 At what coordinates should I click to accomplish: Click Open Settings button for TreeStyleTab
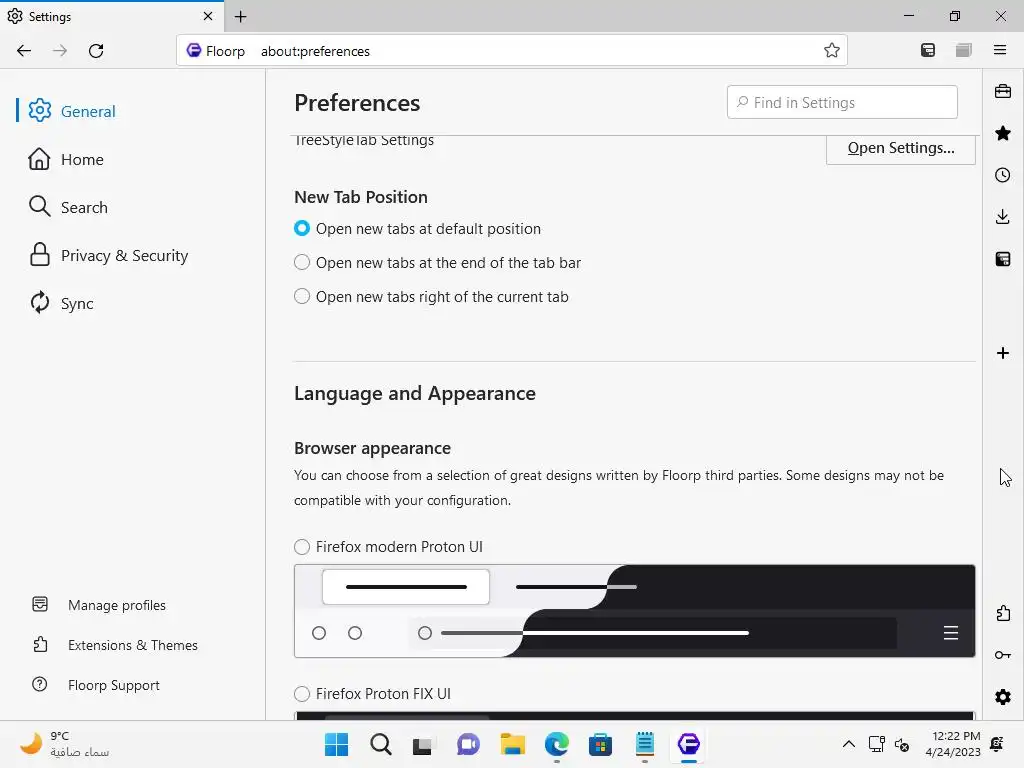[901, 148]
